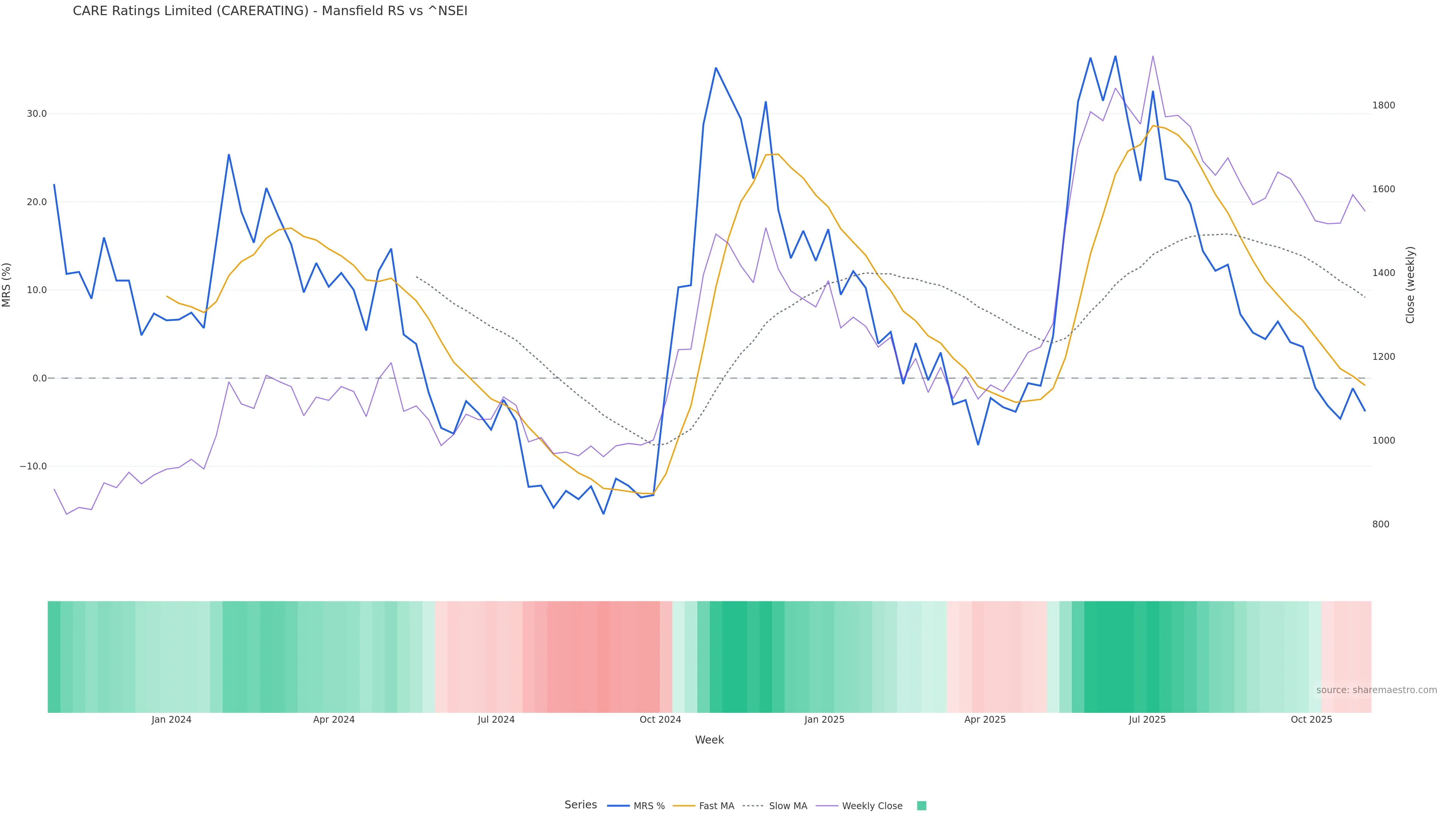Click the Apr 2024 x-axis label
Screen dimensions: 1456x819
pos(334,720)
